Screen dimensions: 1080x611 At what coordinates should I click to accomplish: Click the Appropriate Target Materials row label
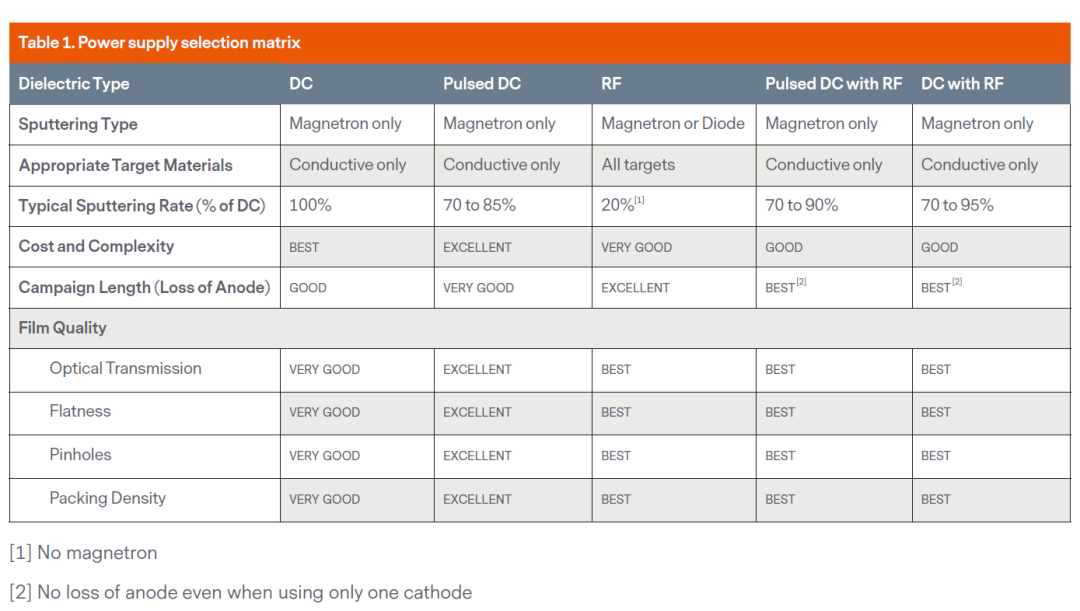pyautogui.click(x=126, y=165)
